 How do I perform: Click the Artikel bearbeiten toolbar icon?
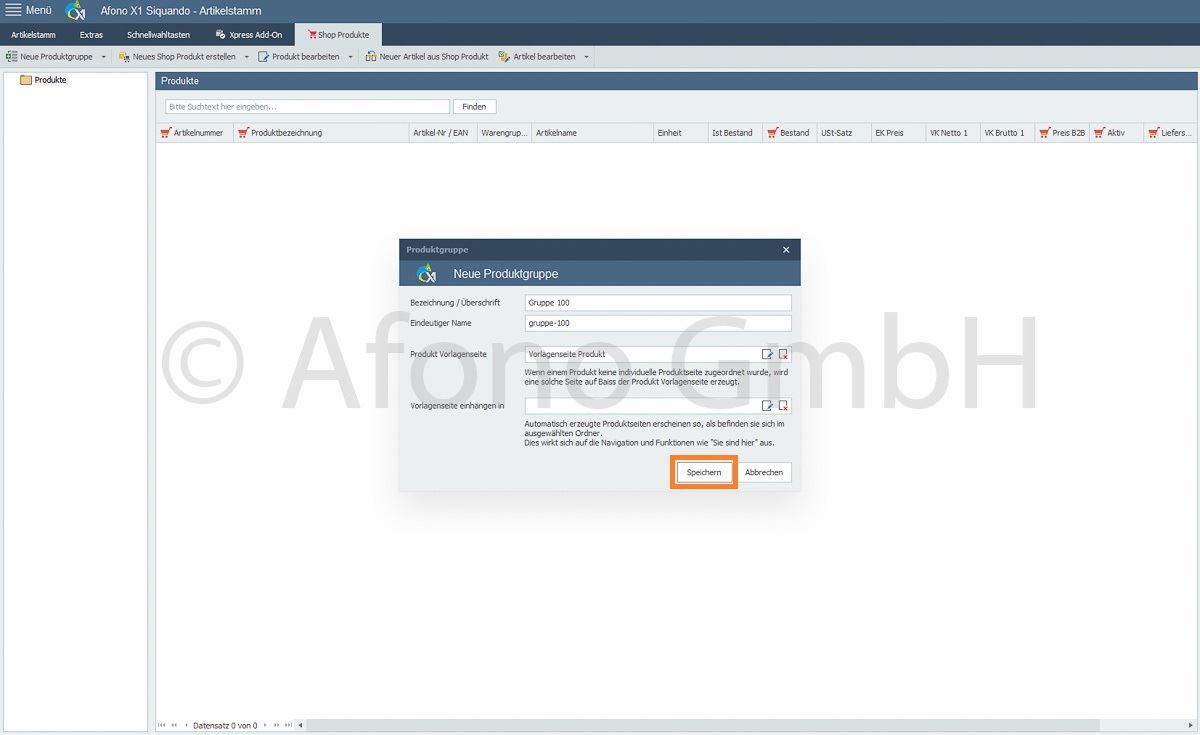pos(504,57)
